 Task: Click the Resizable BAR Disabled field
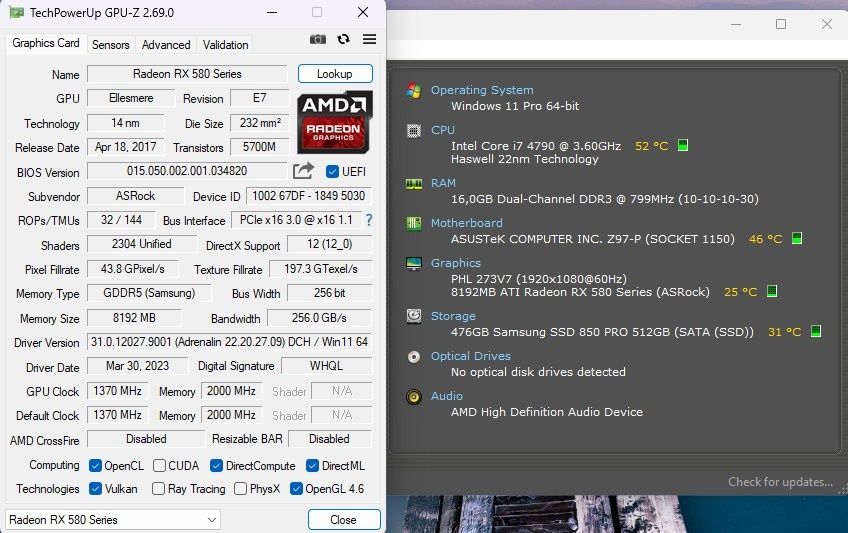coord(329,439)
